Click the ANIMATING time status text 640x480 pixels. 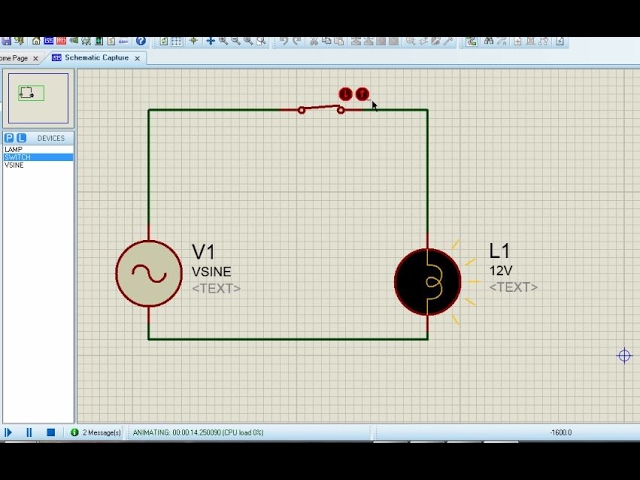point(198,432)
